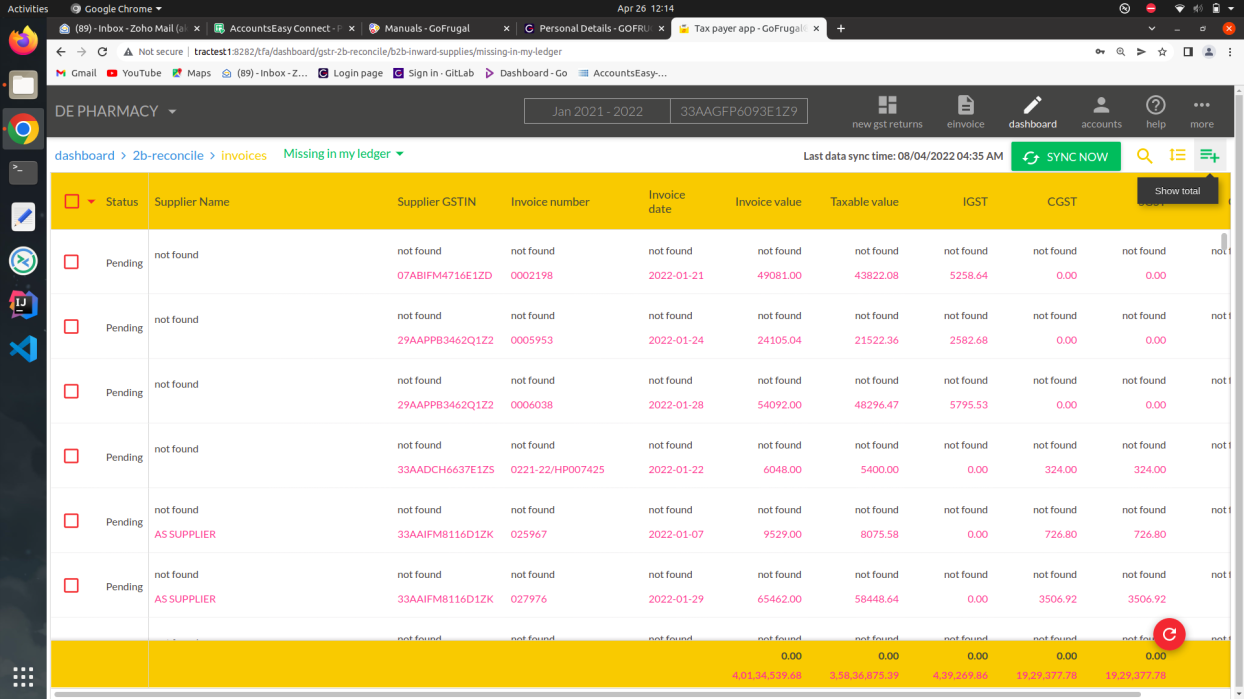Open Chrome profile avatar icon
The height and width of the screenshot is (699, 1244).
(x=1209, y=52)
